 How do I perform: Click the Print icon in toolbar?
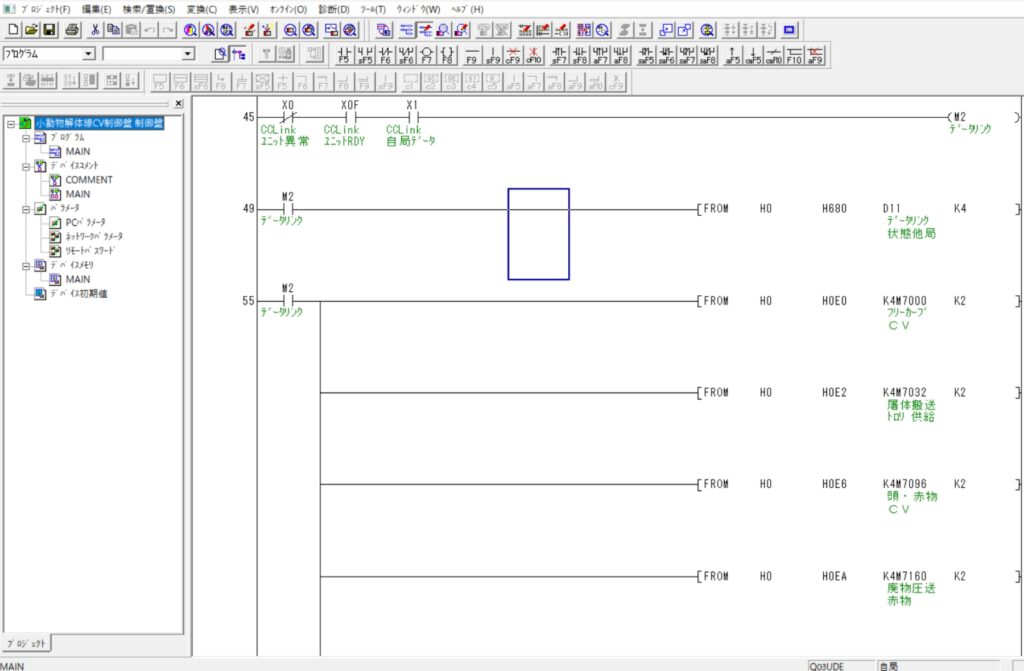tap(72, 30)
